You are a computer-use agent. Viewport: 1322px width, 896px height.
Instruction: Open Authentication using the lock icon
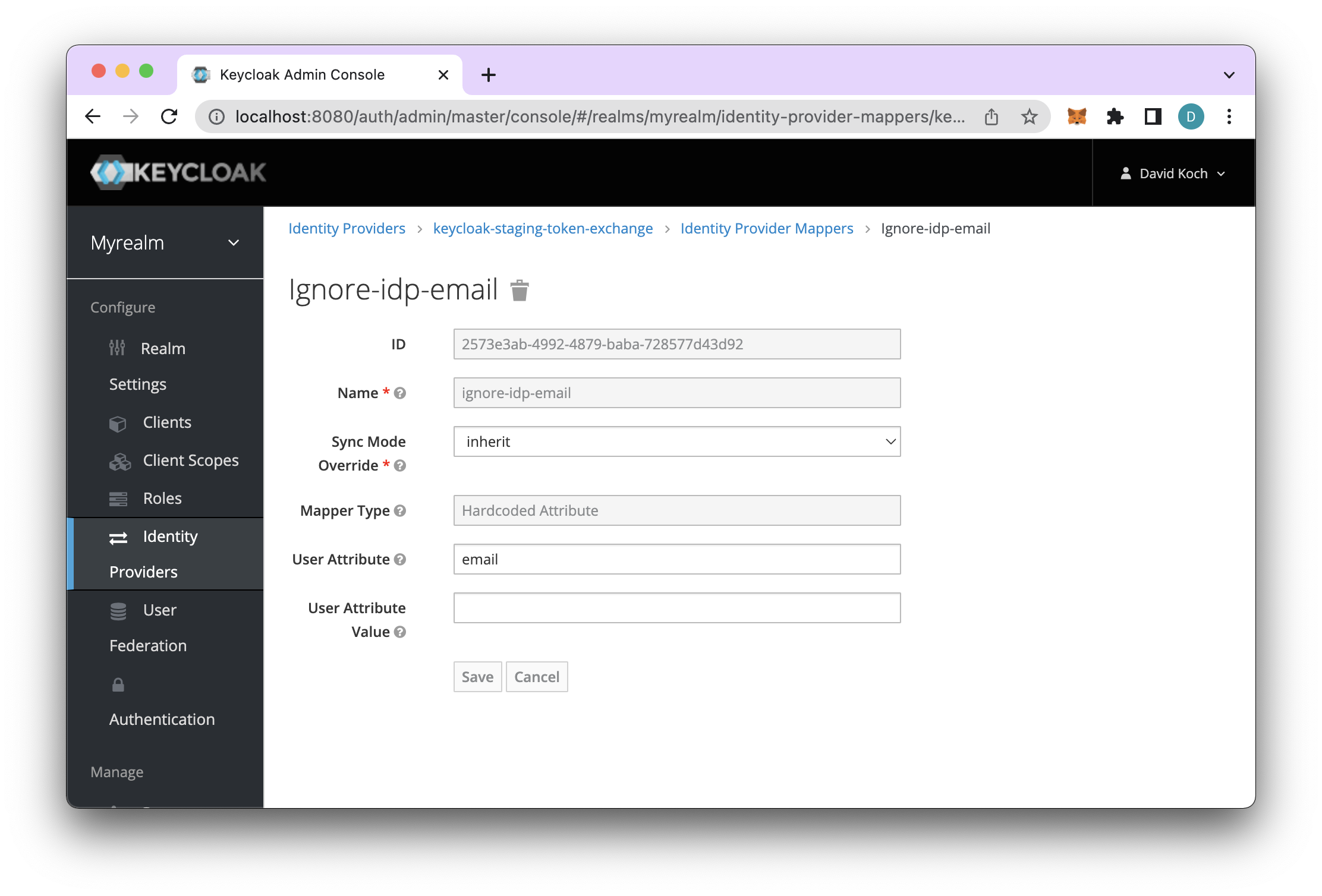coord(118,684)
